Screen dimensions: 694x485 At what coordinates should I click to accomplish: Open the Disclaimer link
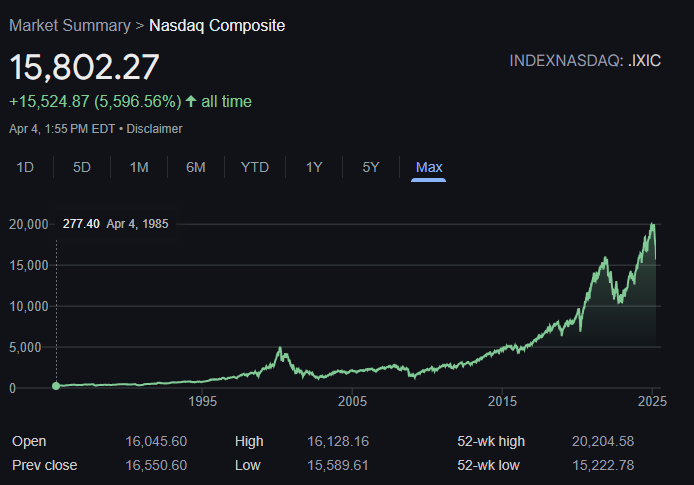coord(154,129)
